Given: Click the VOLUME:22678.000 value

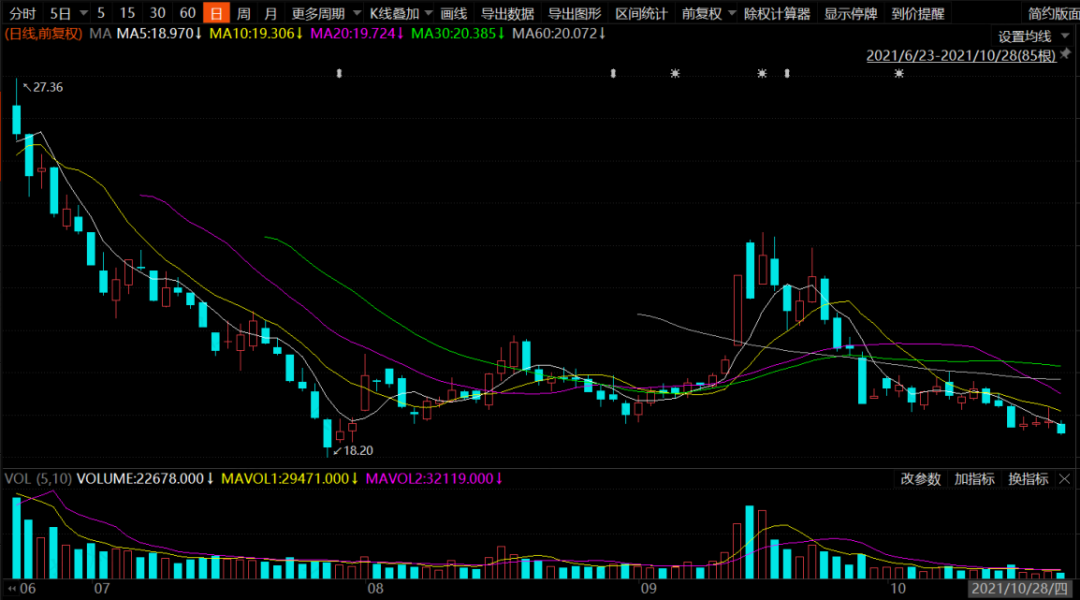Looking at the screenshot, I should tap(145, 478).
